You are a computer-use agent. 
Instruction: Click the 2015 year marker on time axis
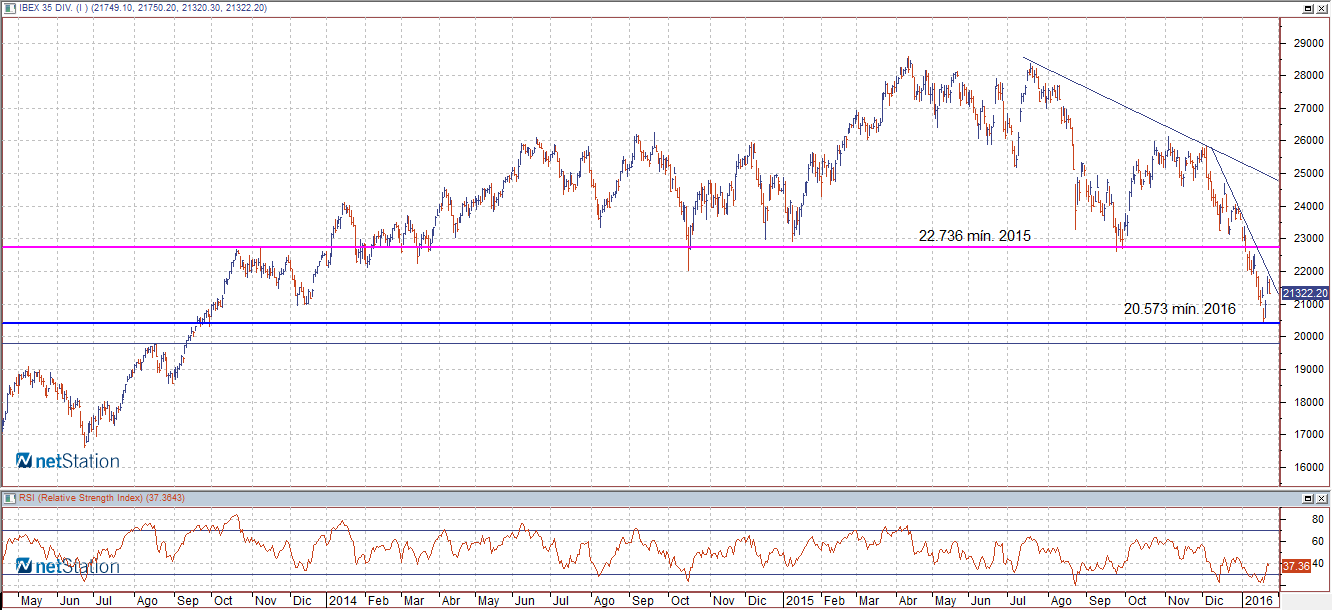click(x=799, y=601)
